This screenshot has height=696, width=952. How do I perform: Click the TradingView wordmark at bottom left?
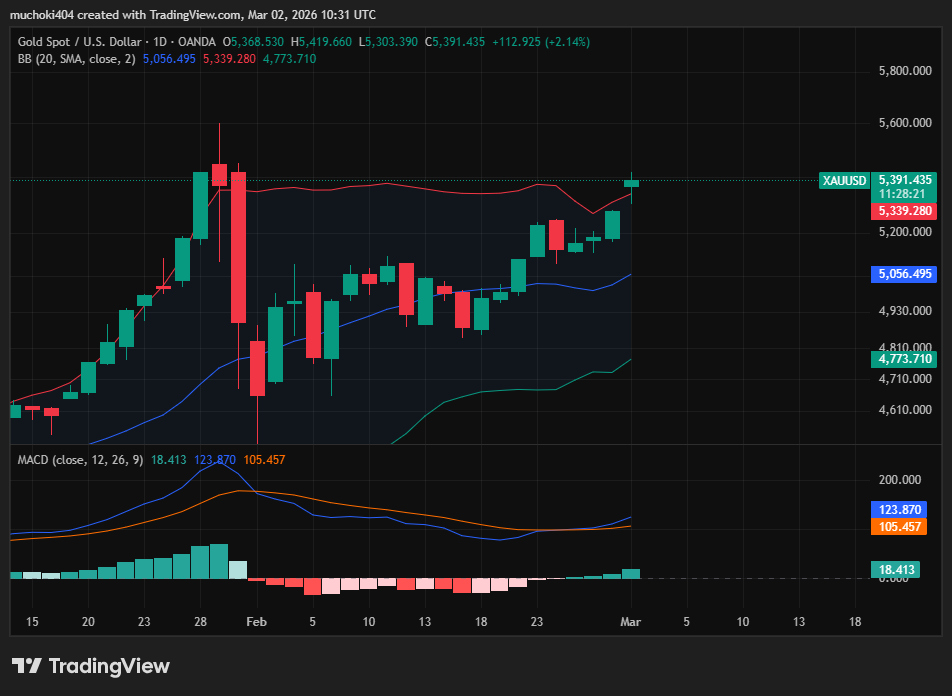[110, 666]
